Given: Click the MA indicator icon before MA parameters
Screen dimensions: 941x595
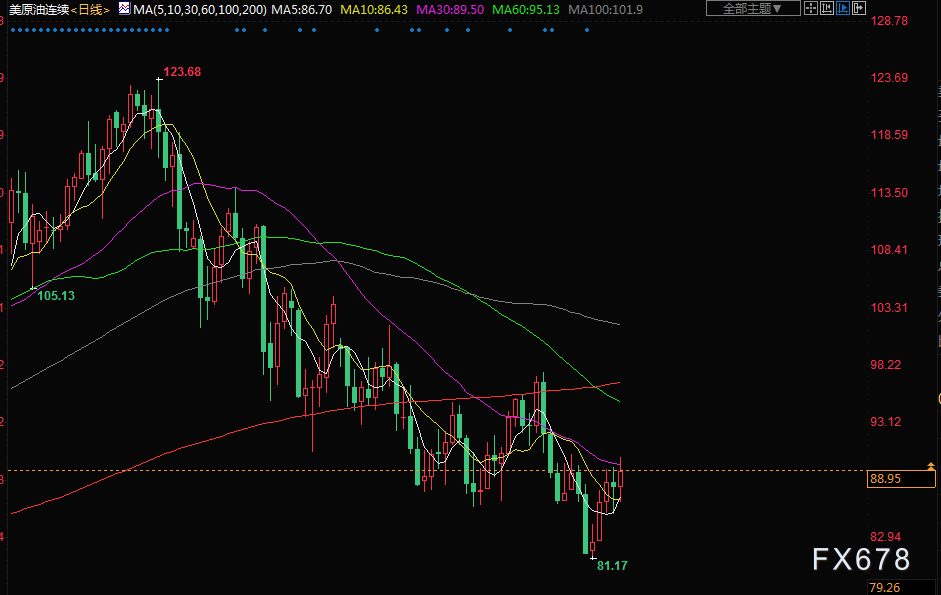Looking at the screenshot, I should (x=123, y=9).
